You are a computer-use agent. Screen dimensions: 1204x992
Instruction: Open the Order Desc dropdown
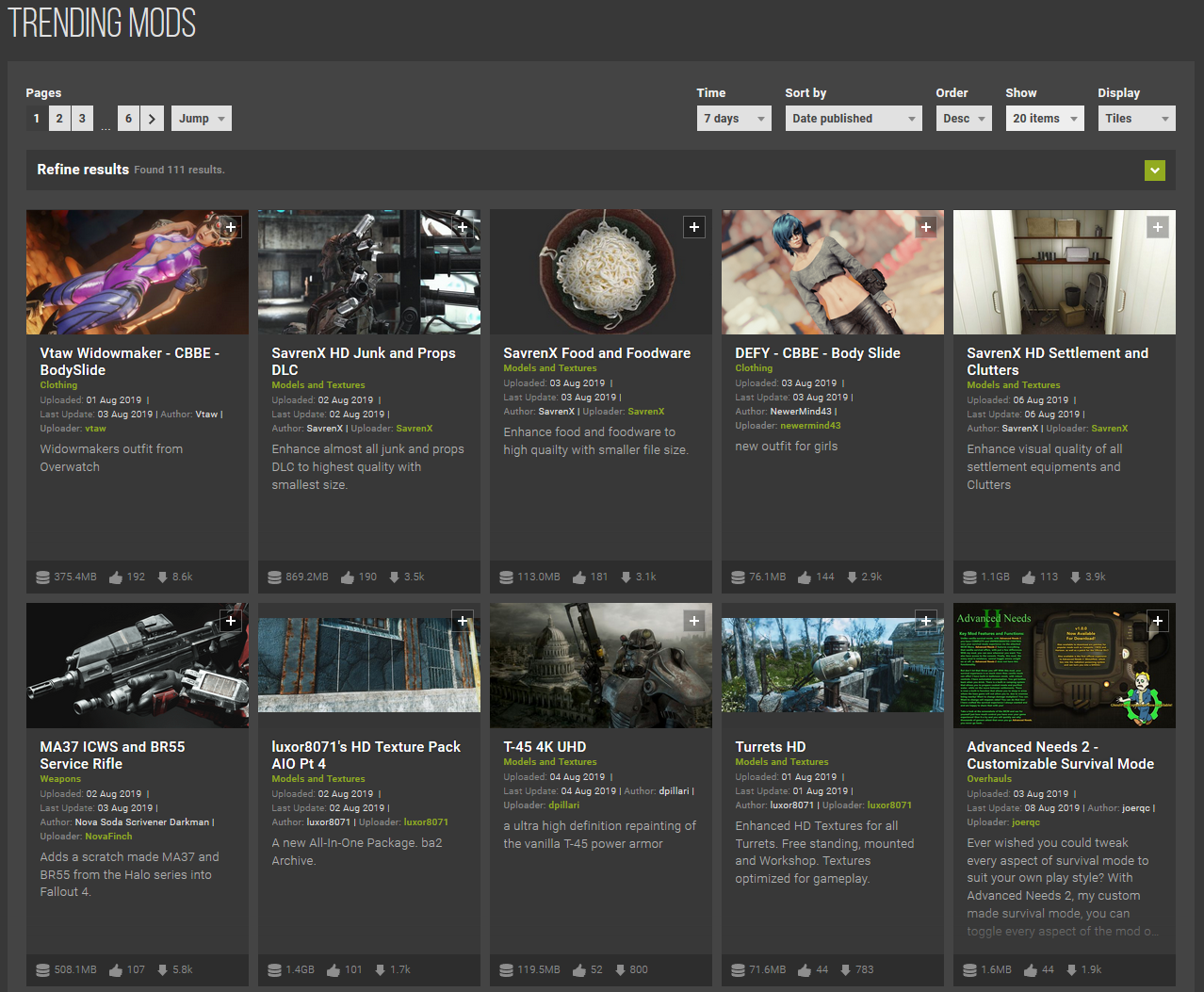tap(964, 118)
